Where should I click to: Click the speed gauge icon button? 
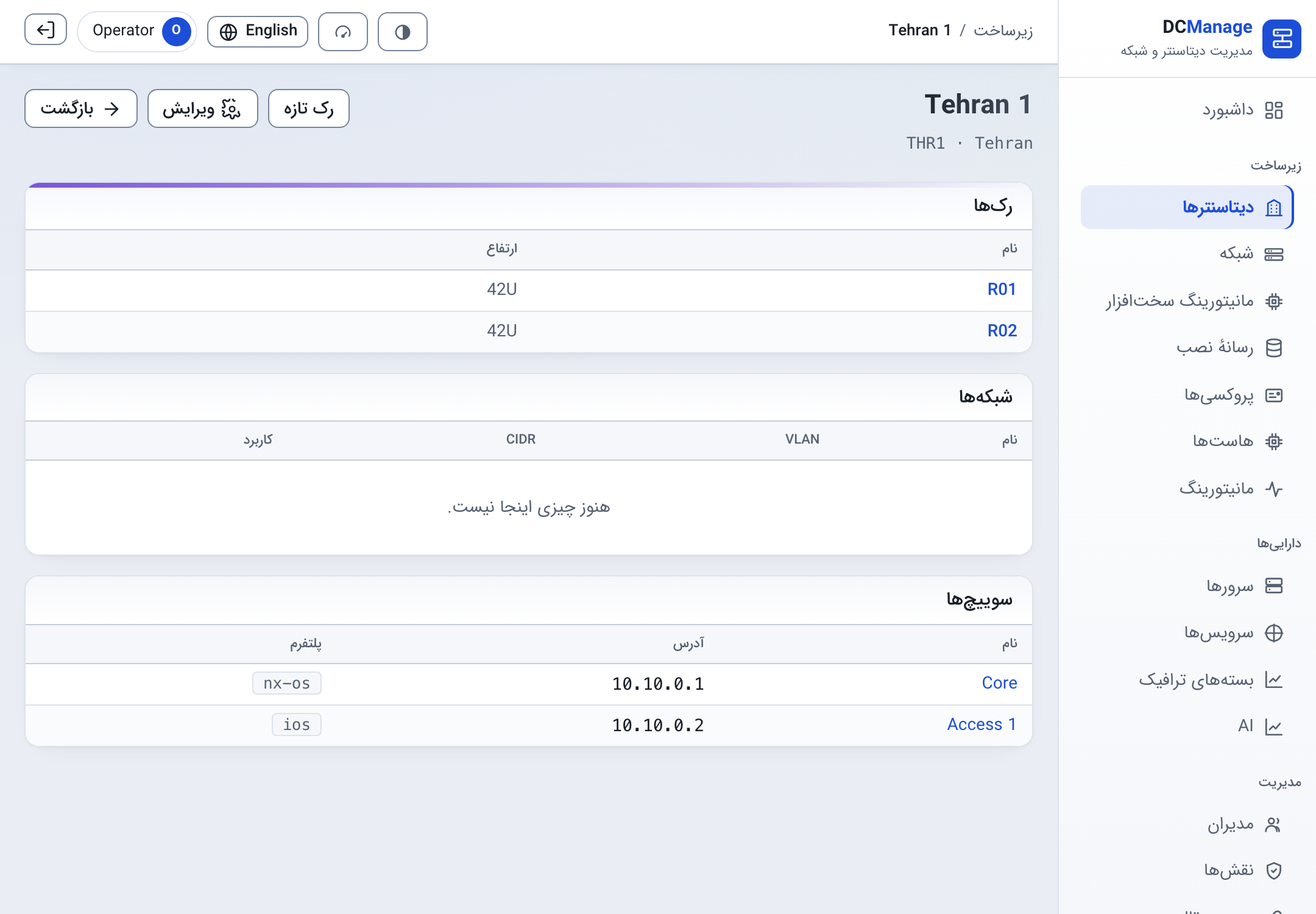(x=343, y=32)
